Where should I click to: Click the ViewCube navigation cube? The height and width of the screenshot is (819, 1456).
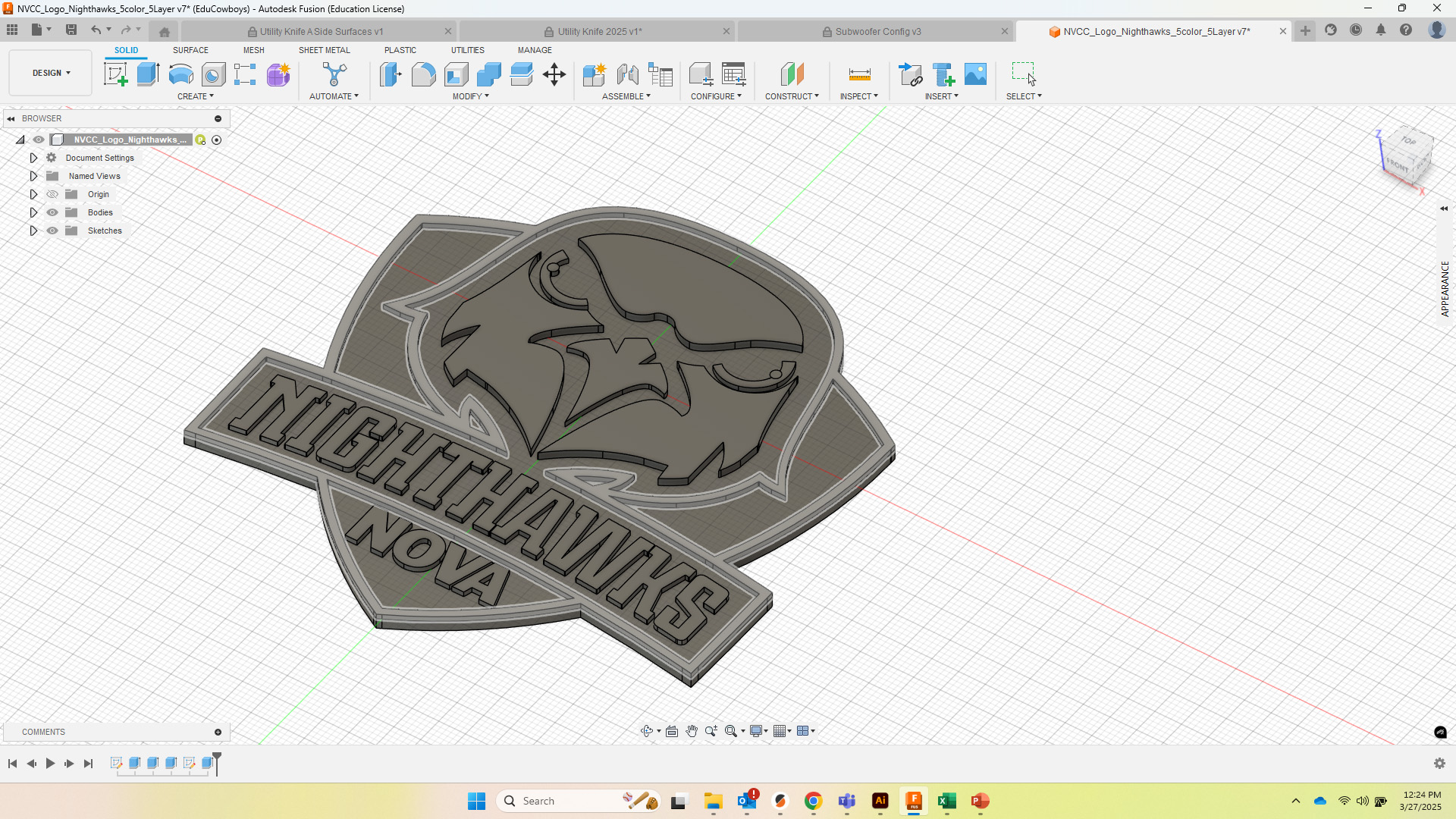point(1407,158)
